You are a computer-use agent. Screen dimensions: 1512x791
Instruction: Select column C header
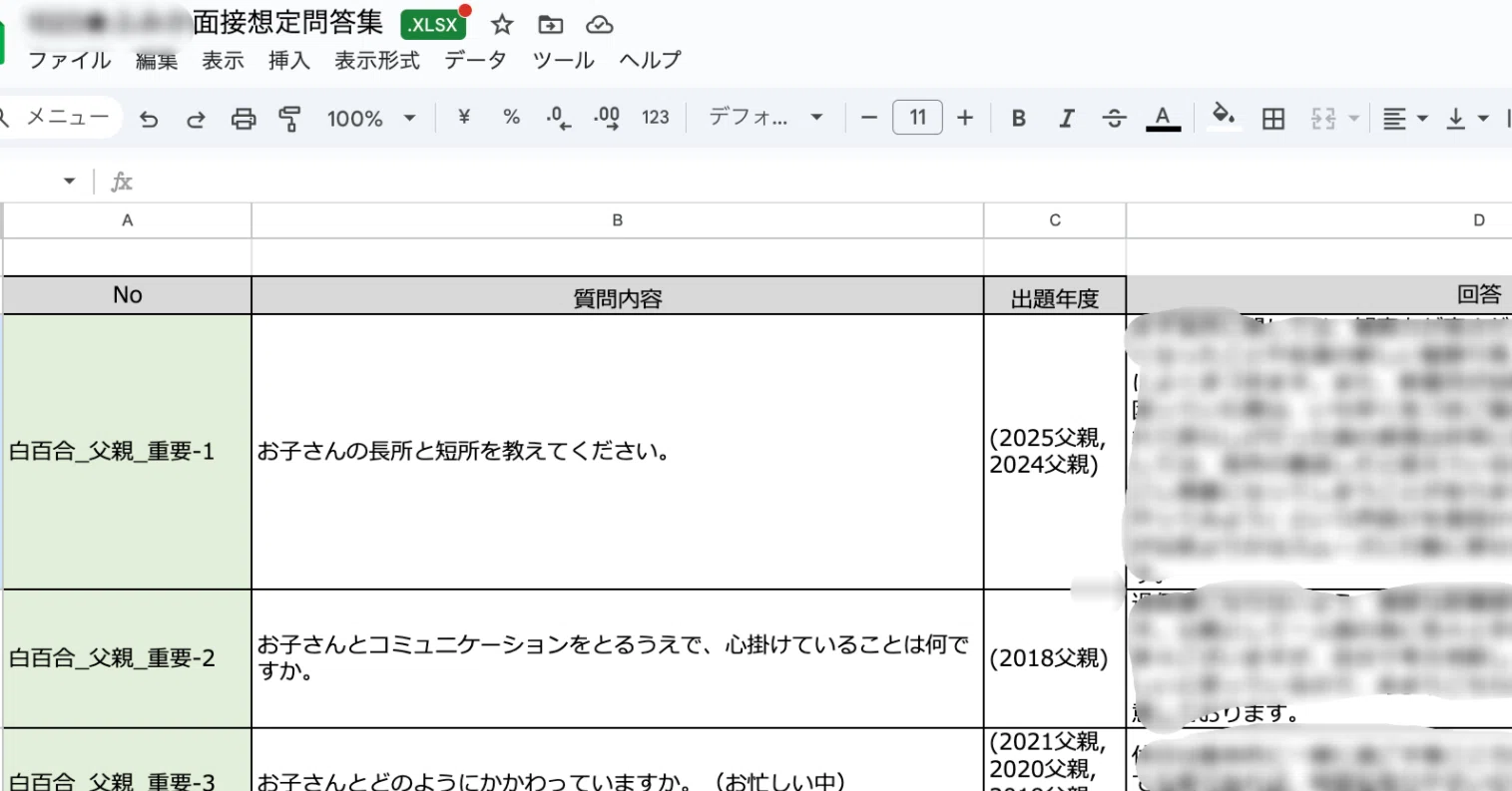point(1055,220)
